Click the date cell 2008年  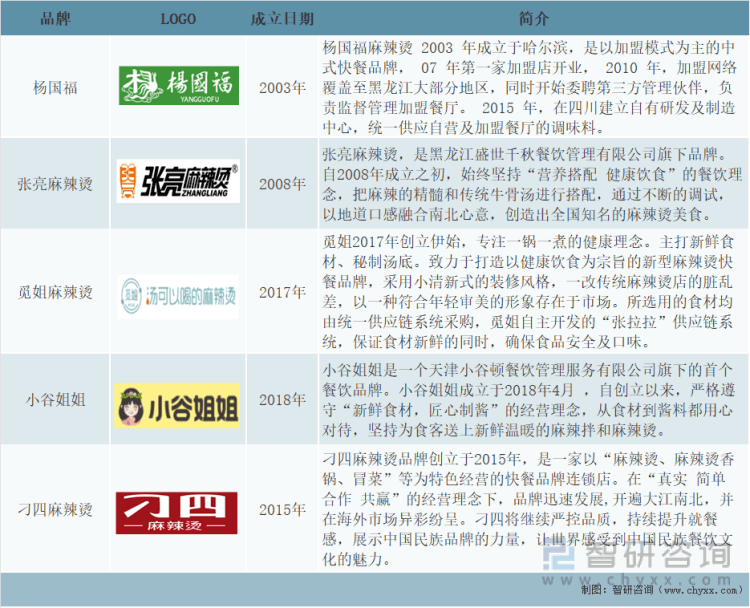(x=282, y=184)
